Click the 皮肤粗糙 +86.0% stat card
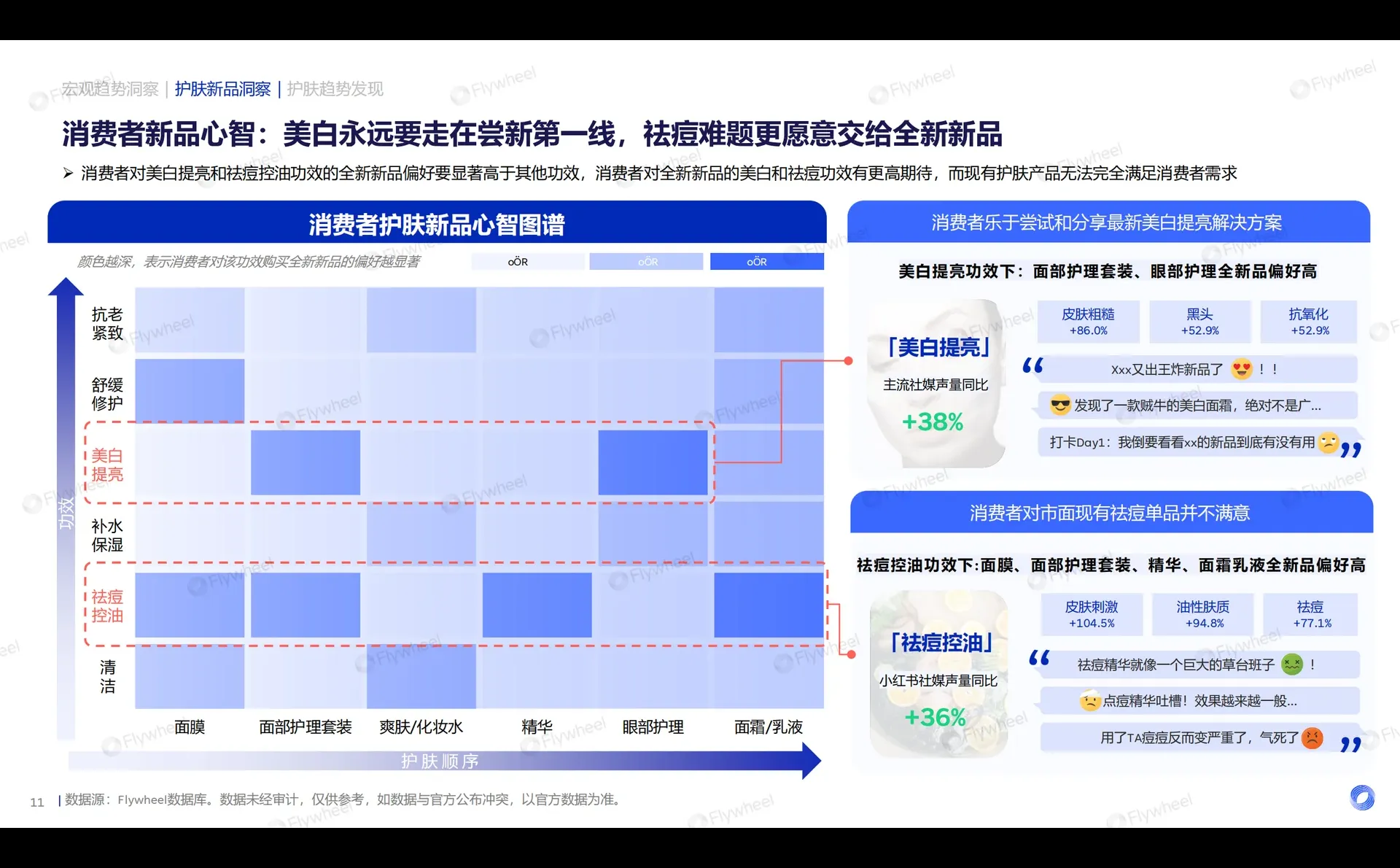This screenshot has height=868, width=1400. (x=1089, y=322)
